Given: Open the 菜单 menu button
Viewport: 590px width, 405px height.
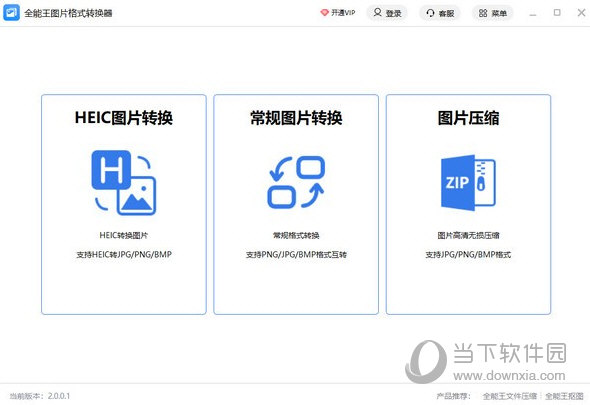Looking at the screenshot, I should click(x=493, y=13).
